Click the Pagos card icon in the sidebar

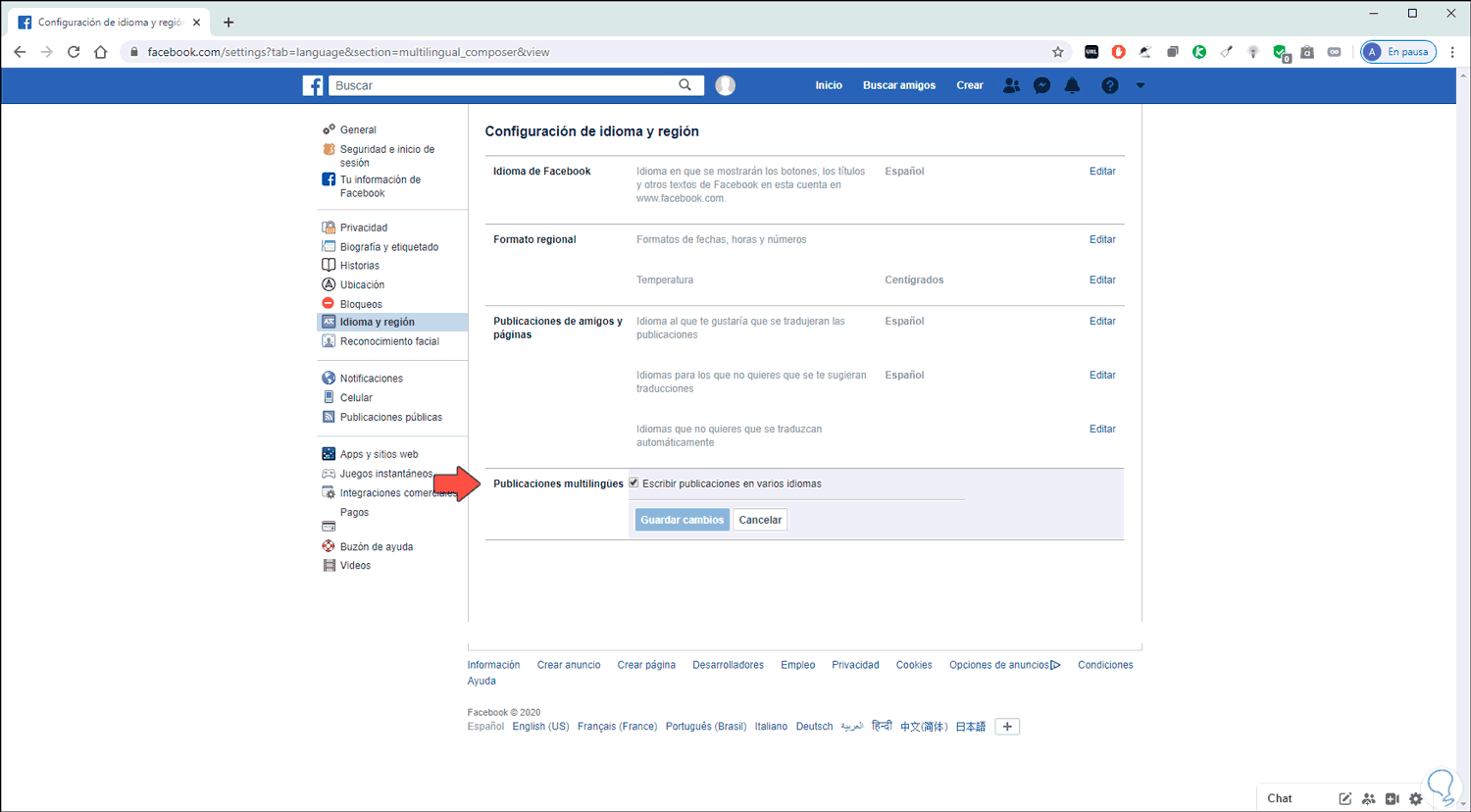pyautogui.click(x=329, y=527)
